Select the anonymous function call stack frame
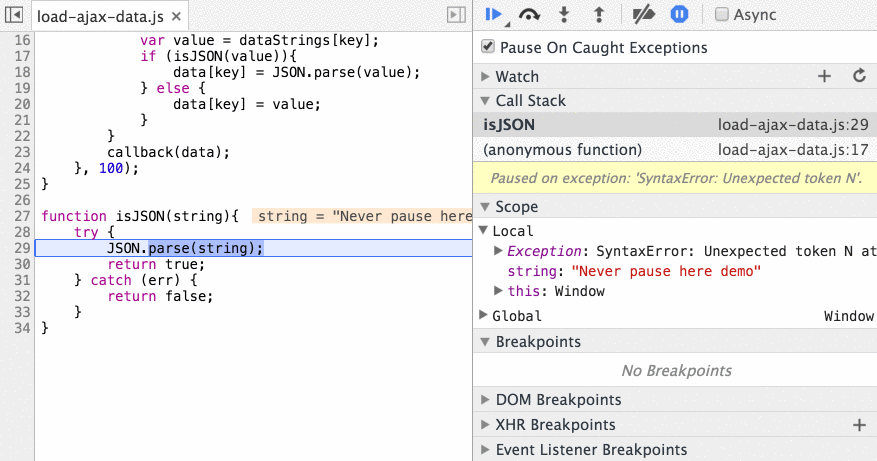The height and width of the screenshot is (461, 877). pos(675,150)
